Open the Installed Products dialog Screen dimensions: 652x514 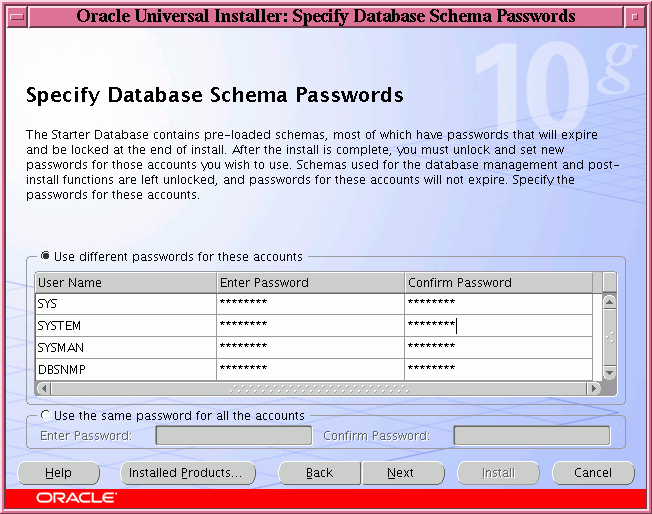click(186, 473)
